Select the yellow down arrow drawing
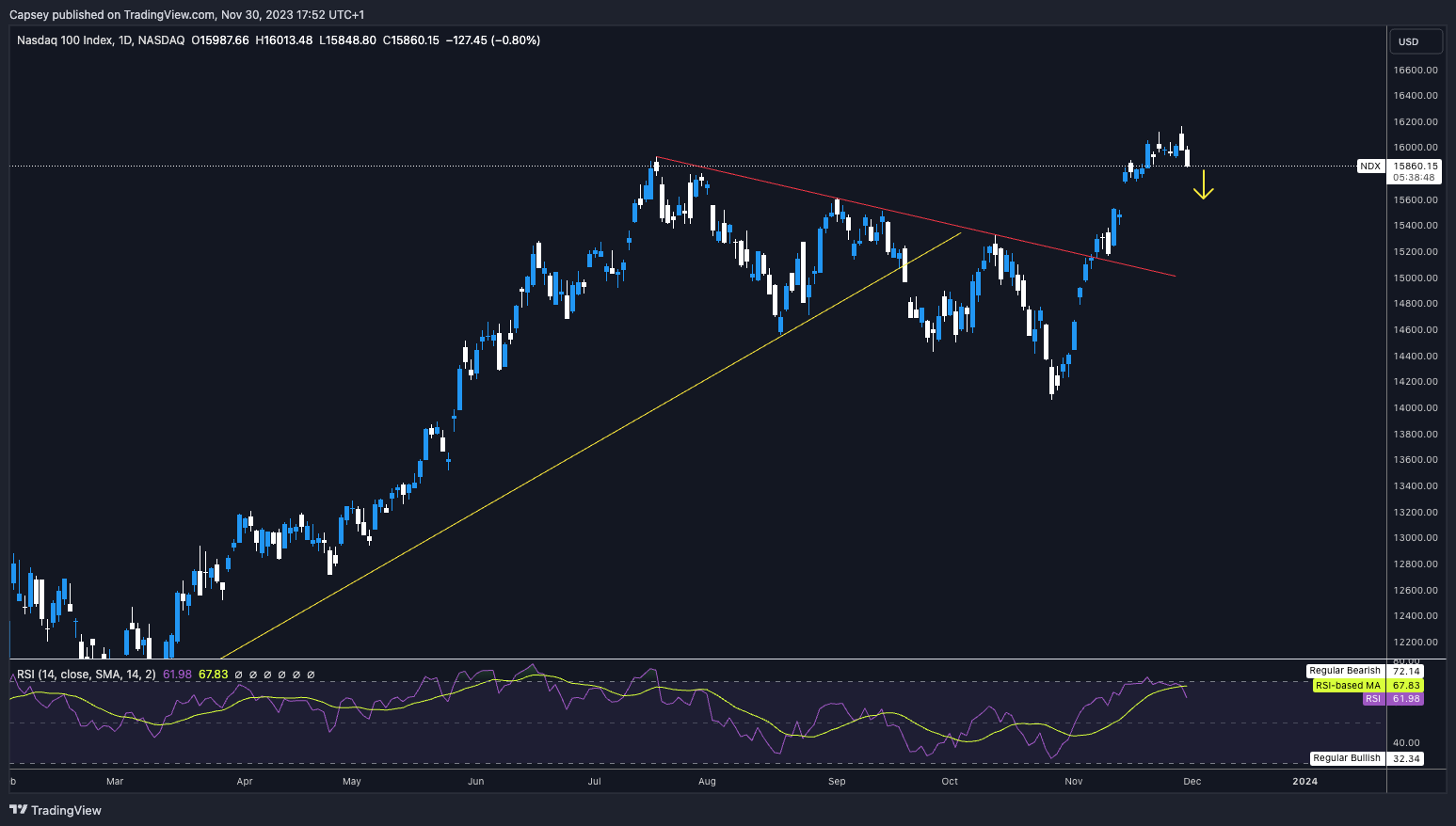The image size is (1456, 826). (x=1203, y=185)
